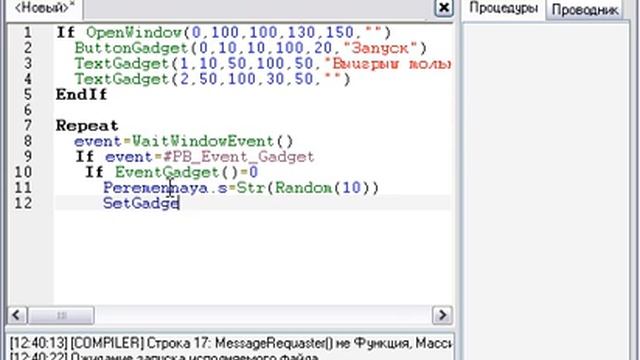Click the WaitWindowEvent() call
Screen dimensions: 640x360
point(212,141)
